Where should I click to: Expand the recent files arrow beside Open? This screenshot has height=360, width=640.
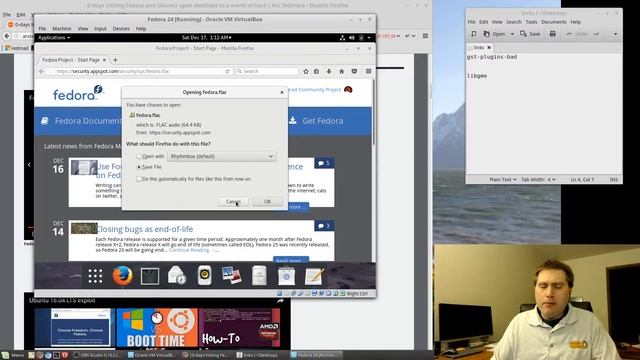[x=512, y=34]
